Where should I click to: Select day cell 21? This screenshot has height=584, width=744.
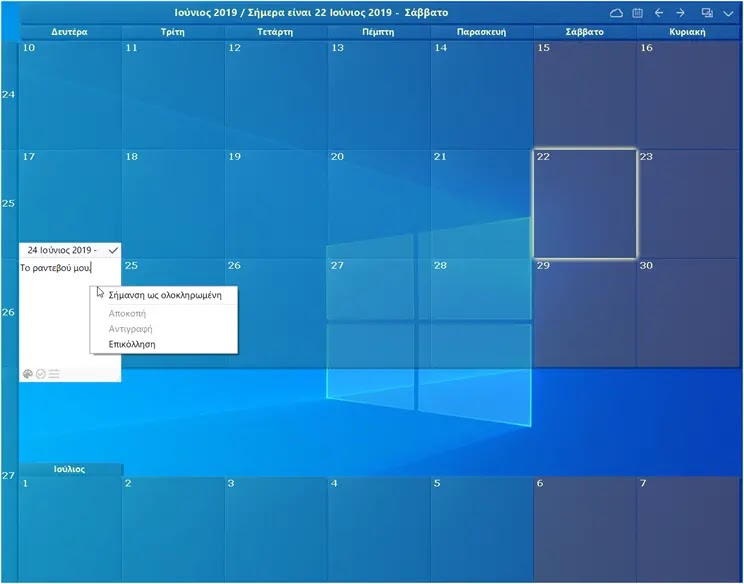pos(482,204)
